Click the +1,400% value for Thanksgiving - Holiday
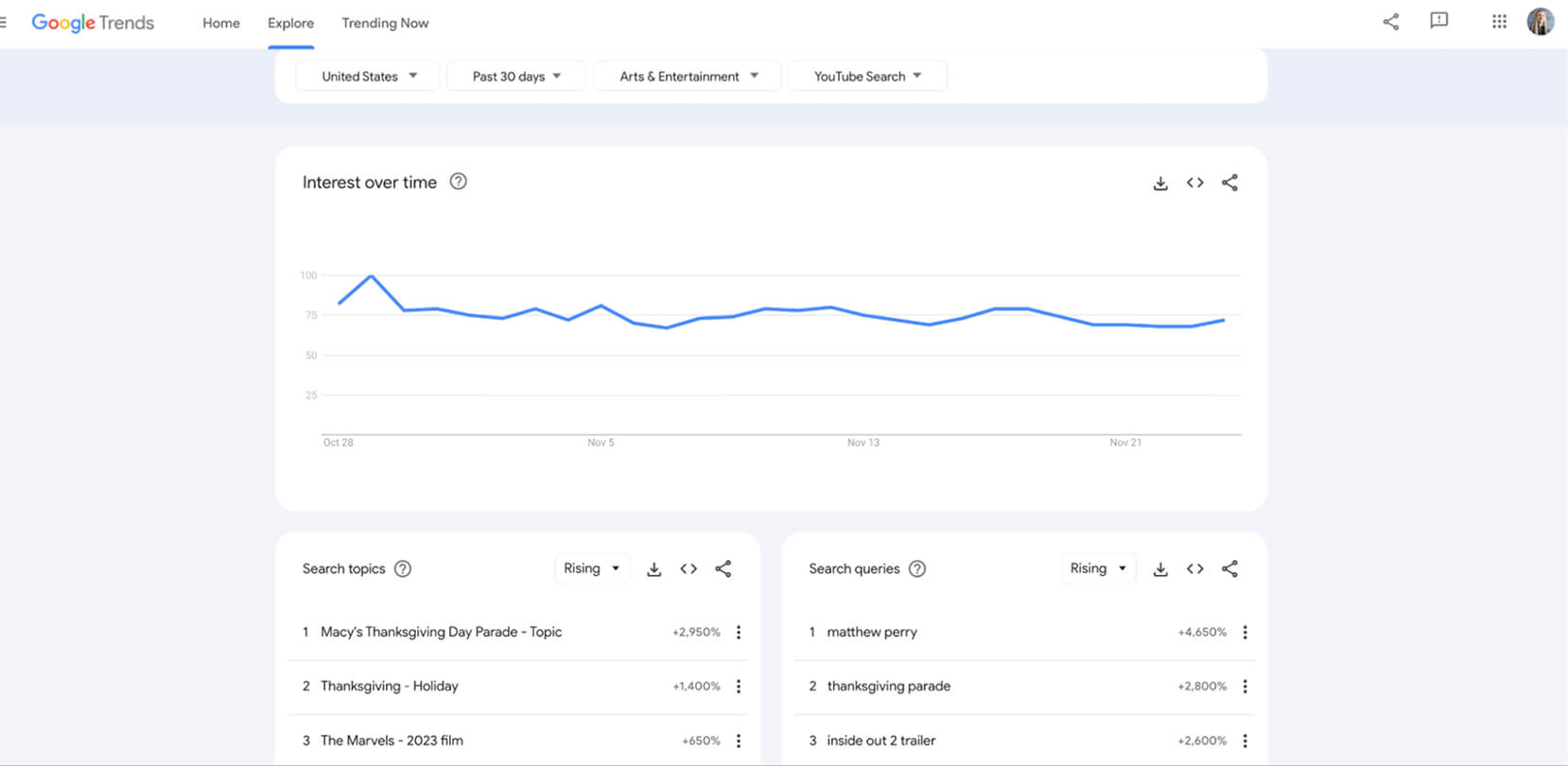 coord(696,686)
